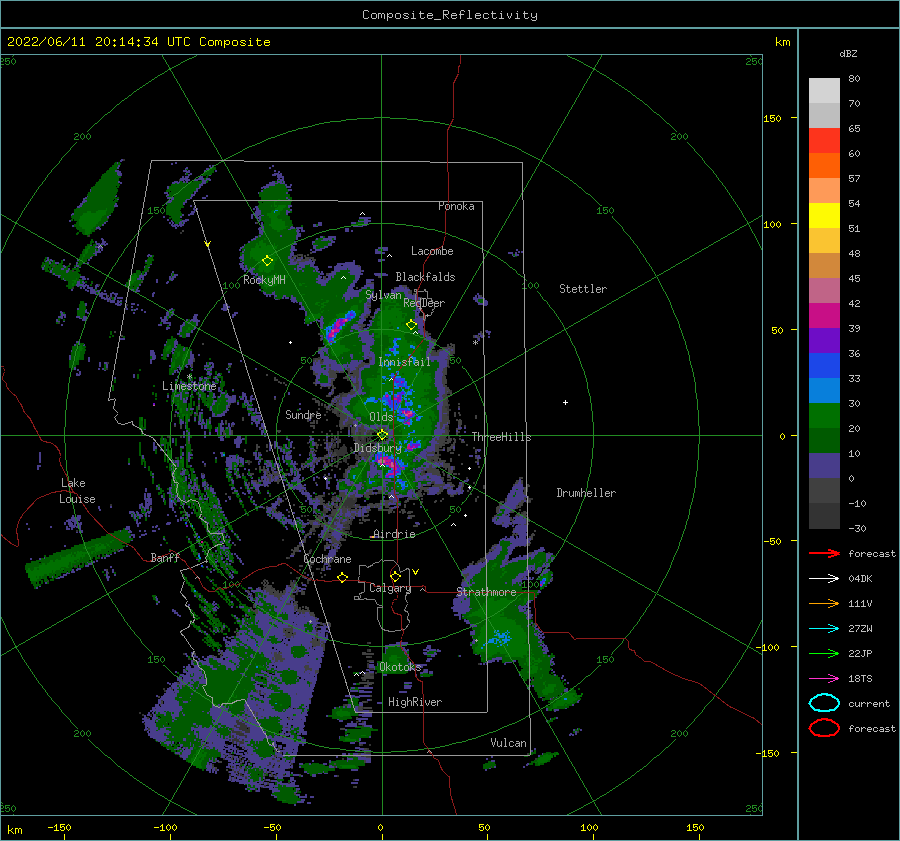Click the Lake Louise label
900x841 pixels.
(x=77, y=491)
